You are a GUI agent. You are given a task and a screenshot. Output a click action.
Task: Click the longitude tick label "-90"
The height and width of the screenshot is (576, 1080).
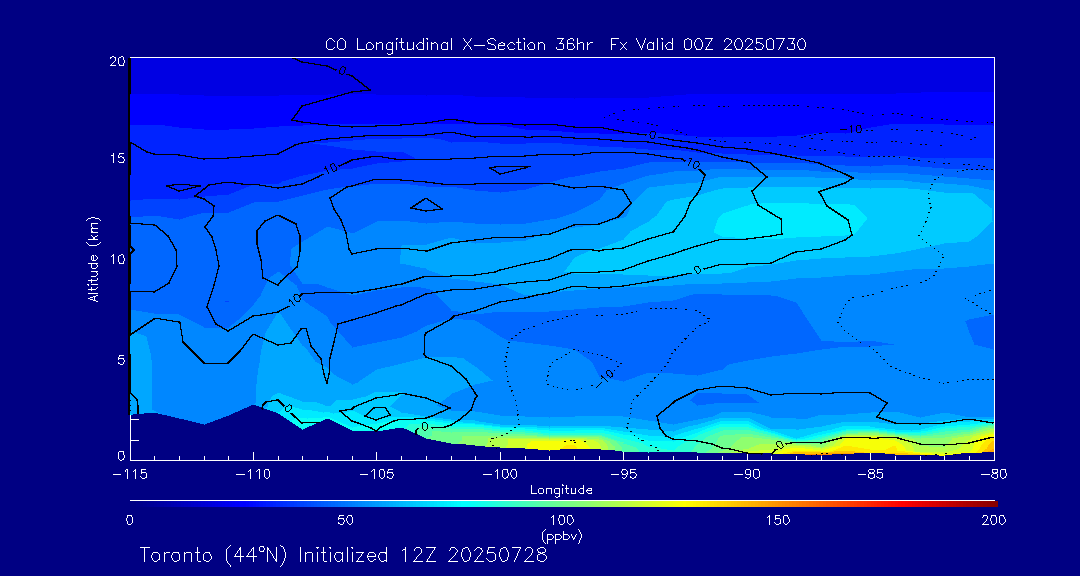[x=747, y=475]
